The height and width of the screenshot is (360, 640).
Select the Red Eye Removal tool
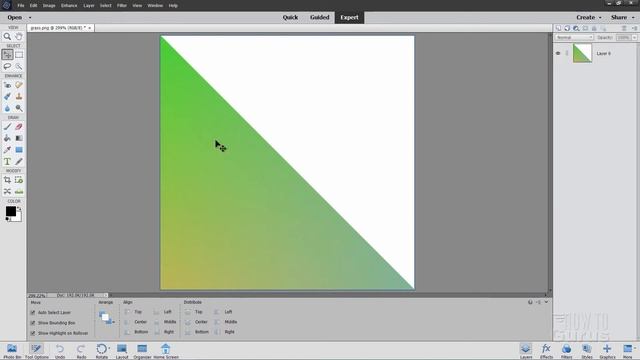coord(7,85)
